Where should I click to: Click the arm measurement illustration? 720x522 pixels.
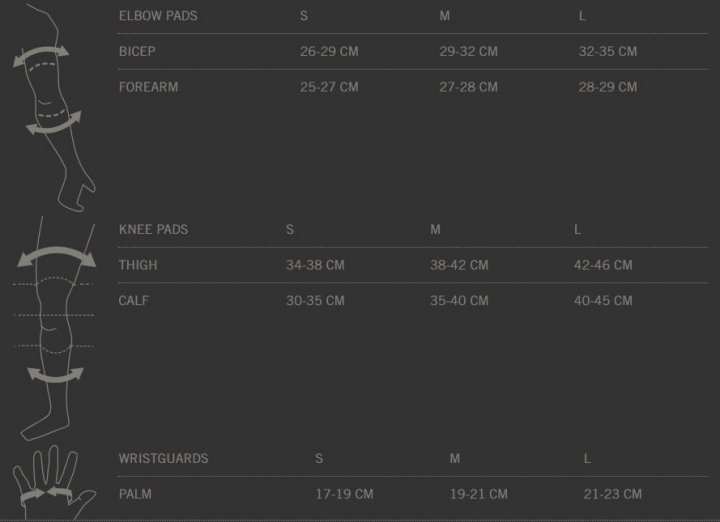tap(54, 108)
